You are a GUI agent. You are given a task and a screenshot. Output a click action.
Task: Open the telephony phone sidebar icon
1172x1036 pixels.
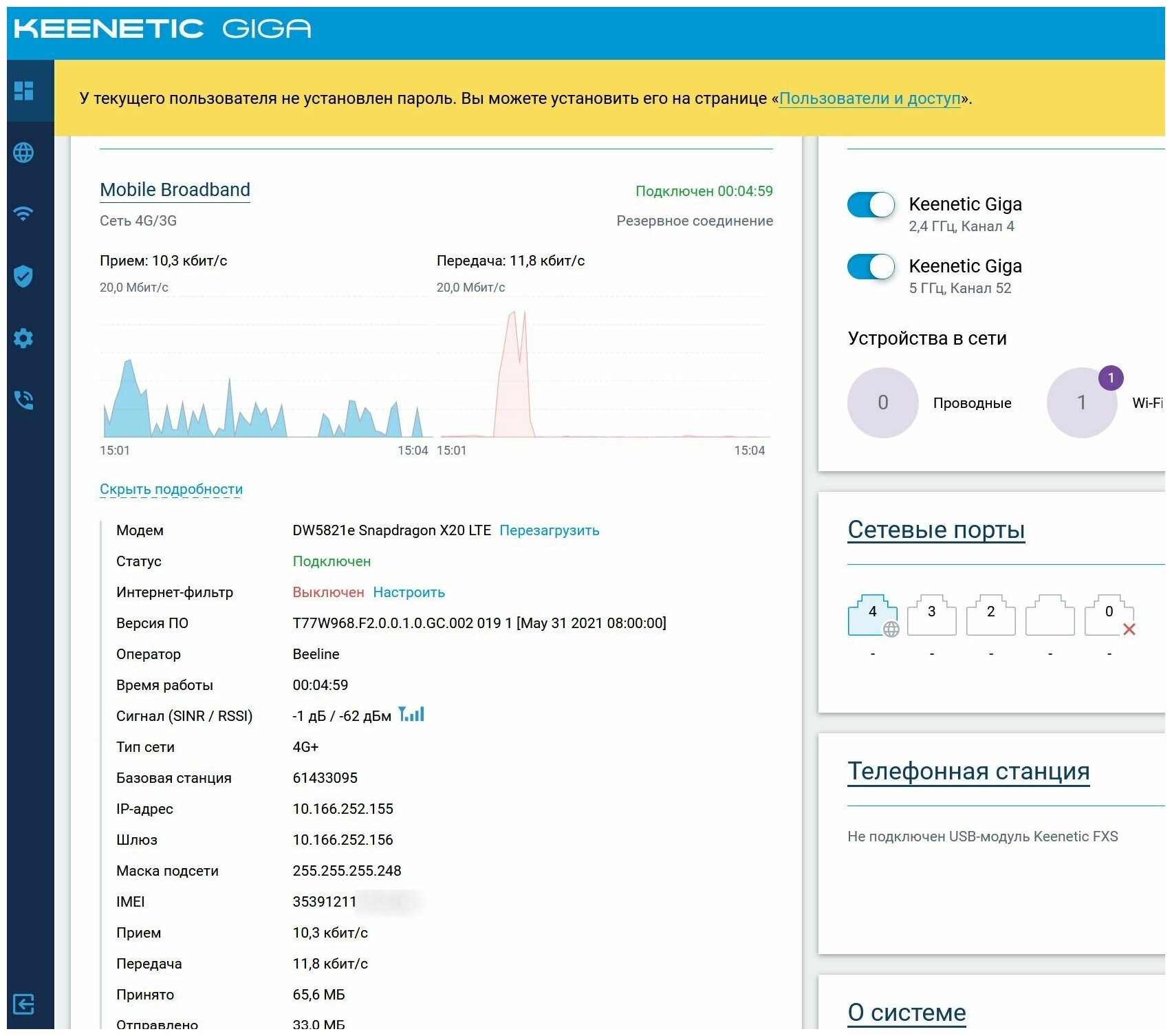coord(23,400)
